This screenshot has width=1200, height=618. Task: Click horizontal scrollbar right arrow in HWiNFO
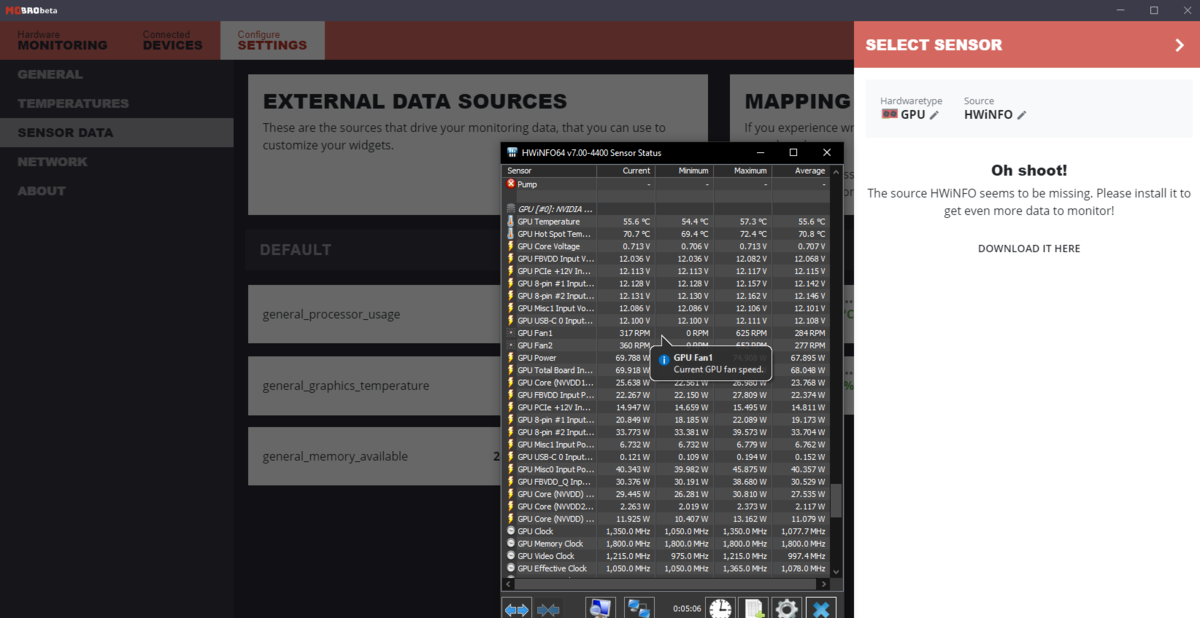[824, 582]
